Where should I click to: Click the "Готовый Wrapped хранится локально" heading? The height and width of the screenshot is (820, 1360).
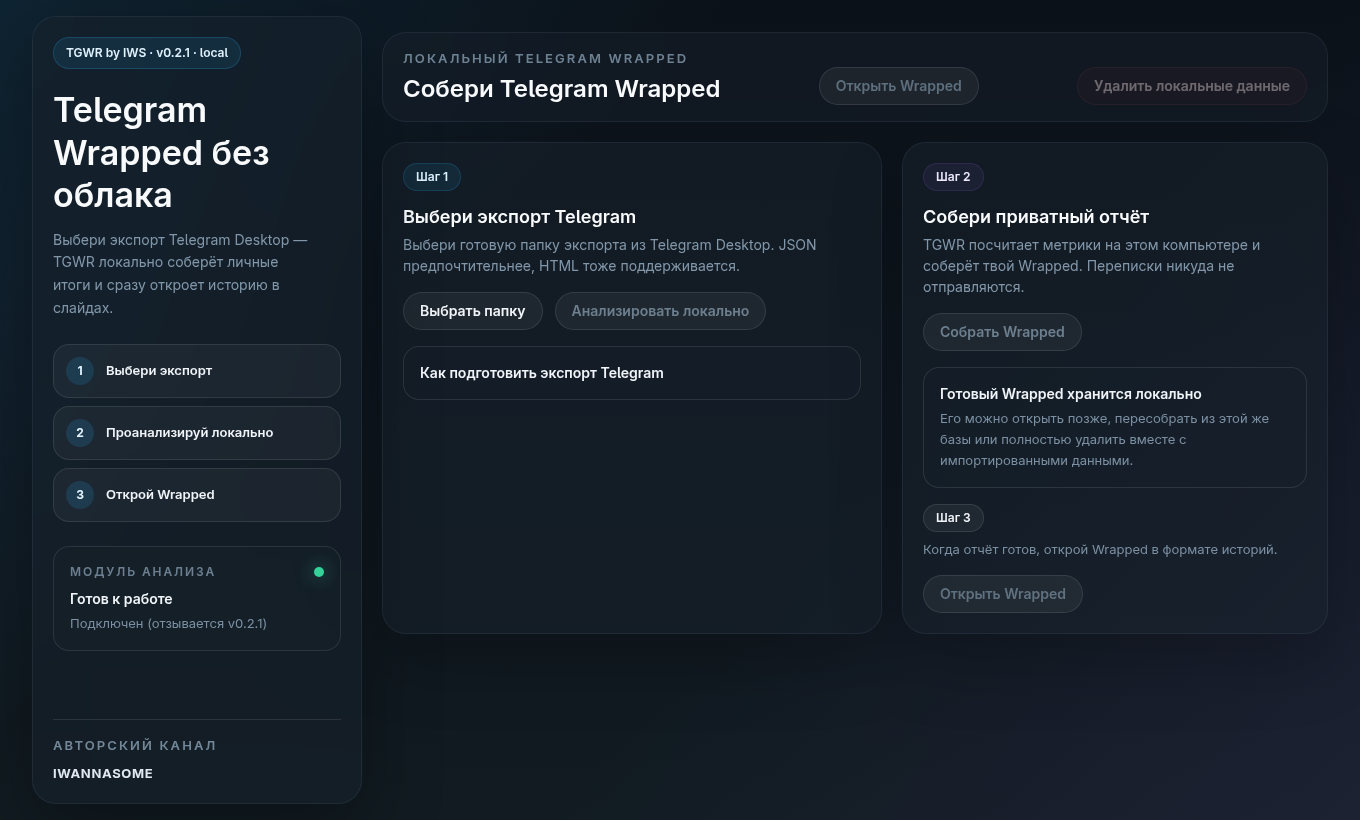point(1071,394)
